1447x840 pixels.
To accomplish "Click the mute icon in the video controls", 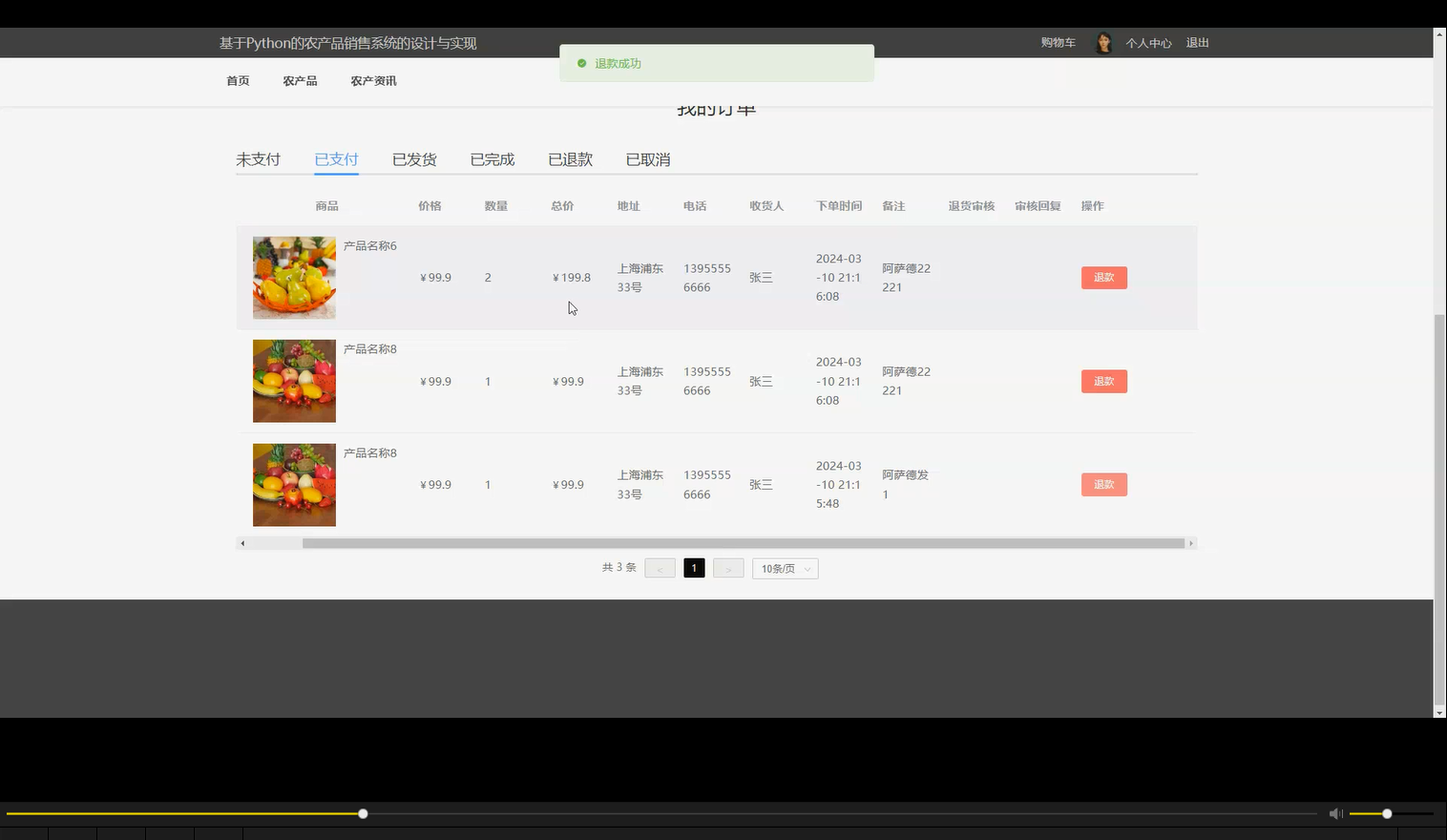I will (x=1335, y=813).
